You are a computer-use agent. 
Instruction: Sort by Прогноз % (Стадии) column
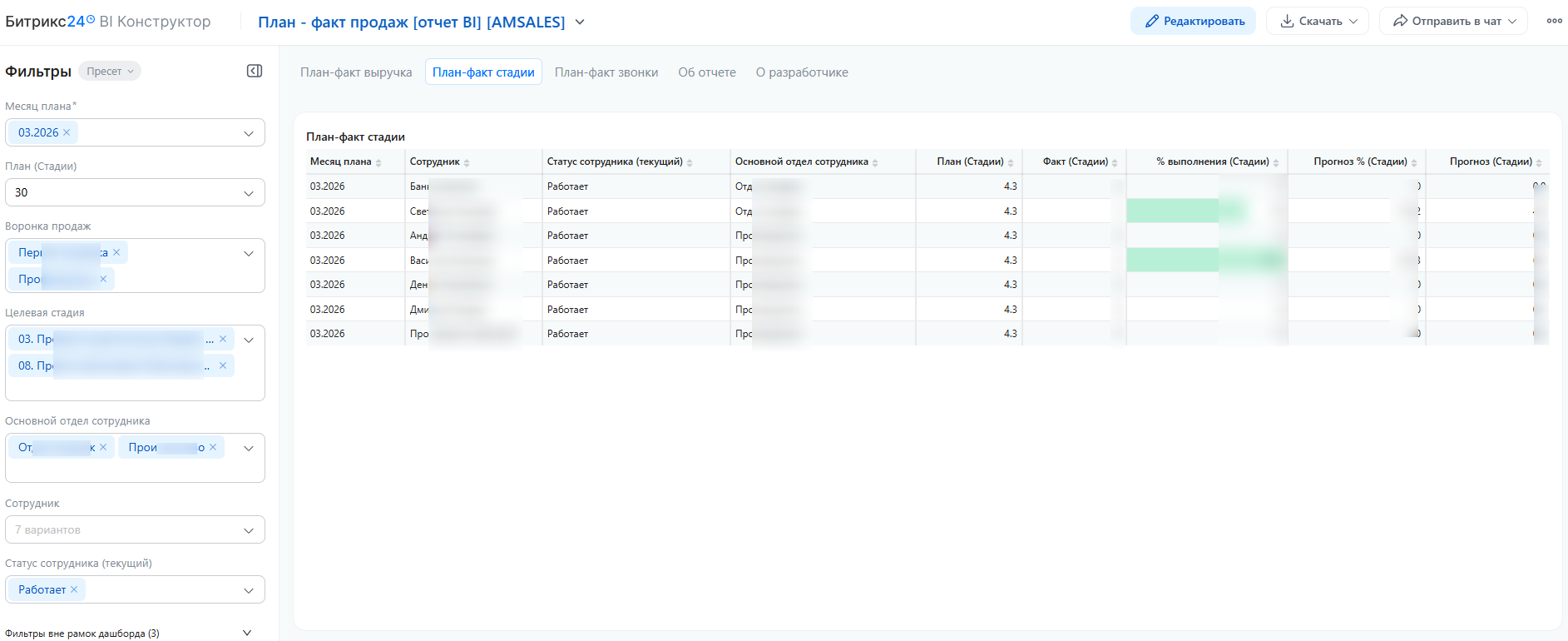(x=1360, y=161)
